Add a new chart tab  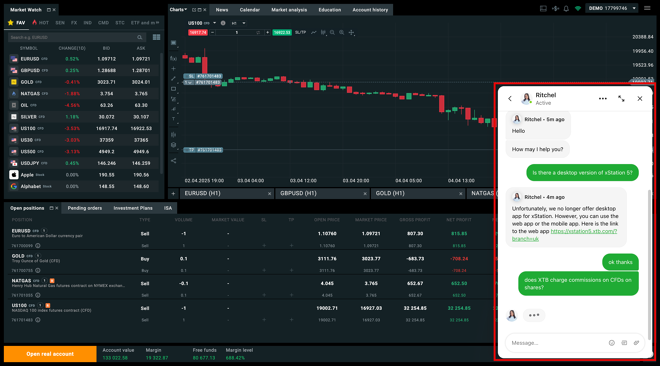(x=173, y=194)
